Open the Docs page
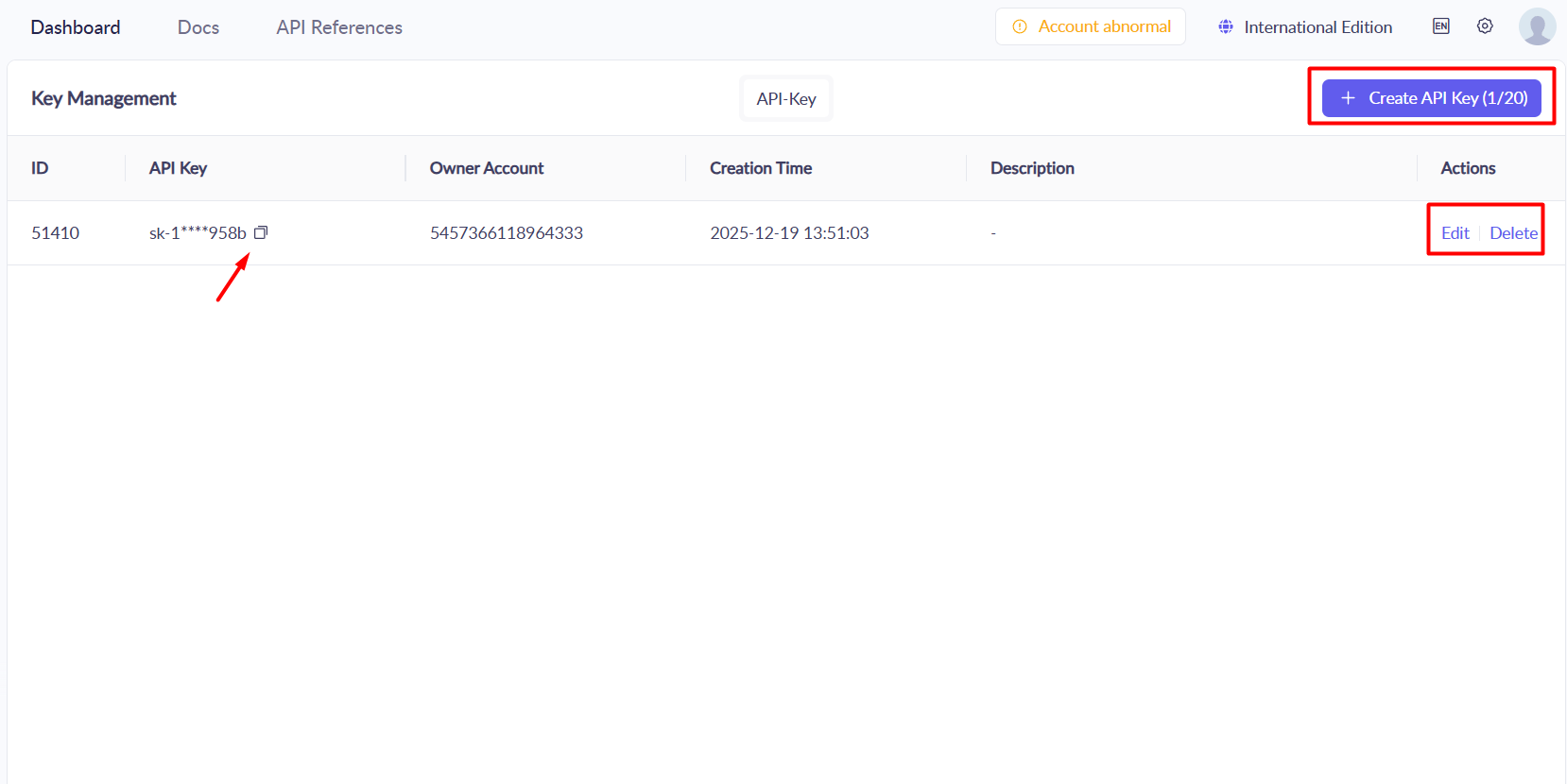 [198, 27]
